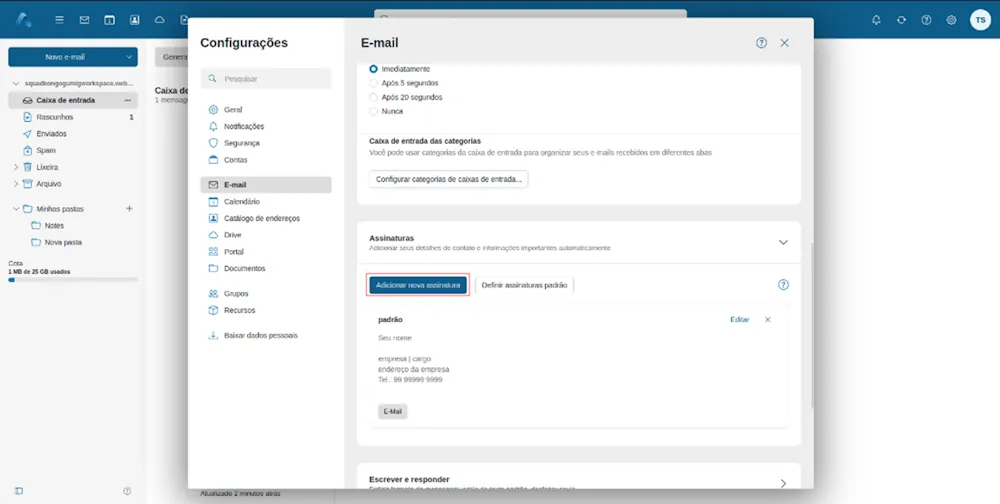Open the Novo e-mail dropdown arrow

(x=129, y=57)
